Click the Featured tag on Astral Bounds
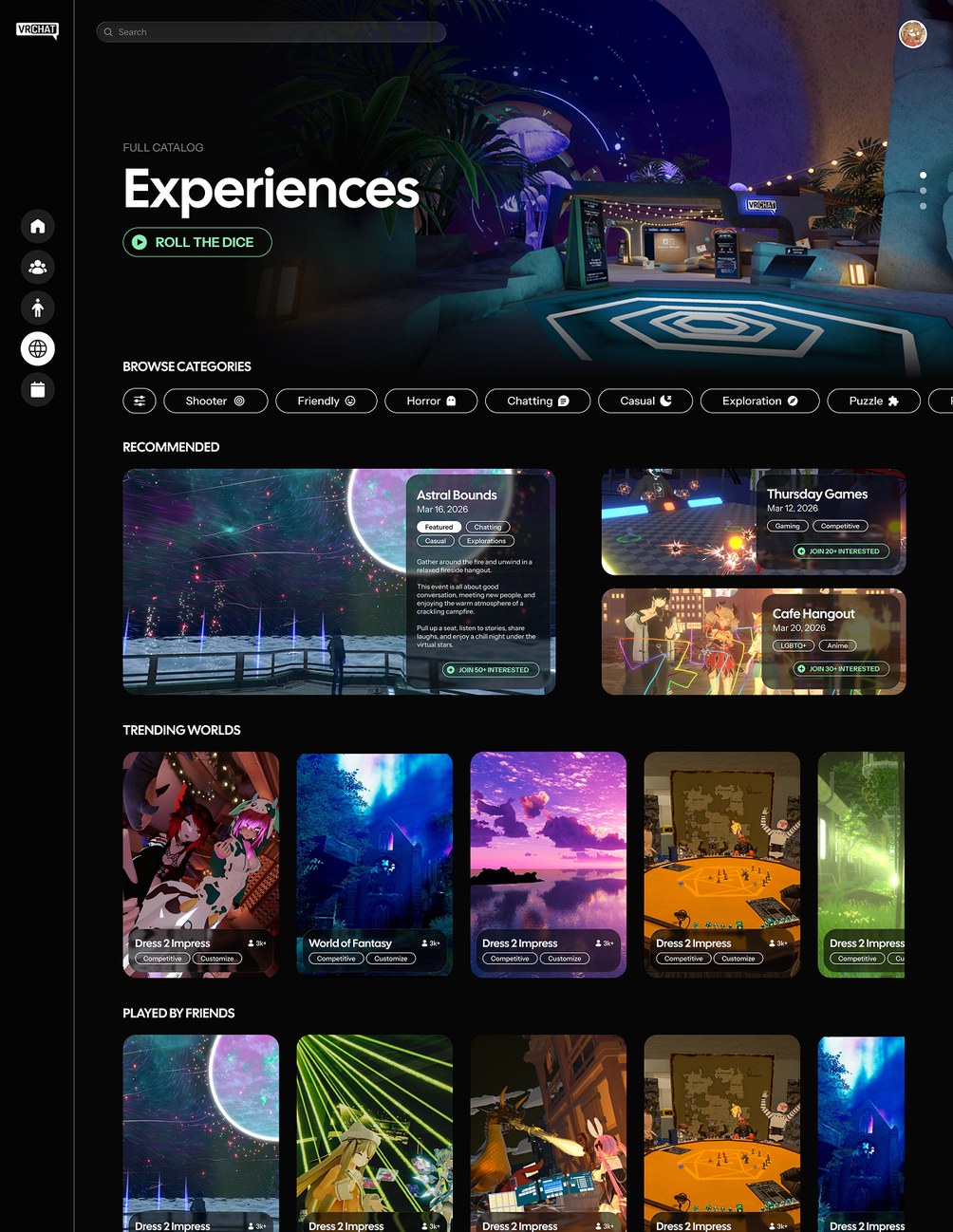The height and width of the screenshot is (1232, 953). click(439, 527)
